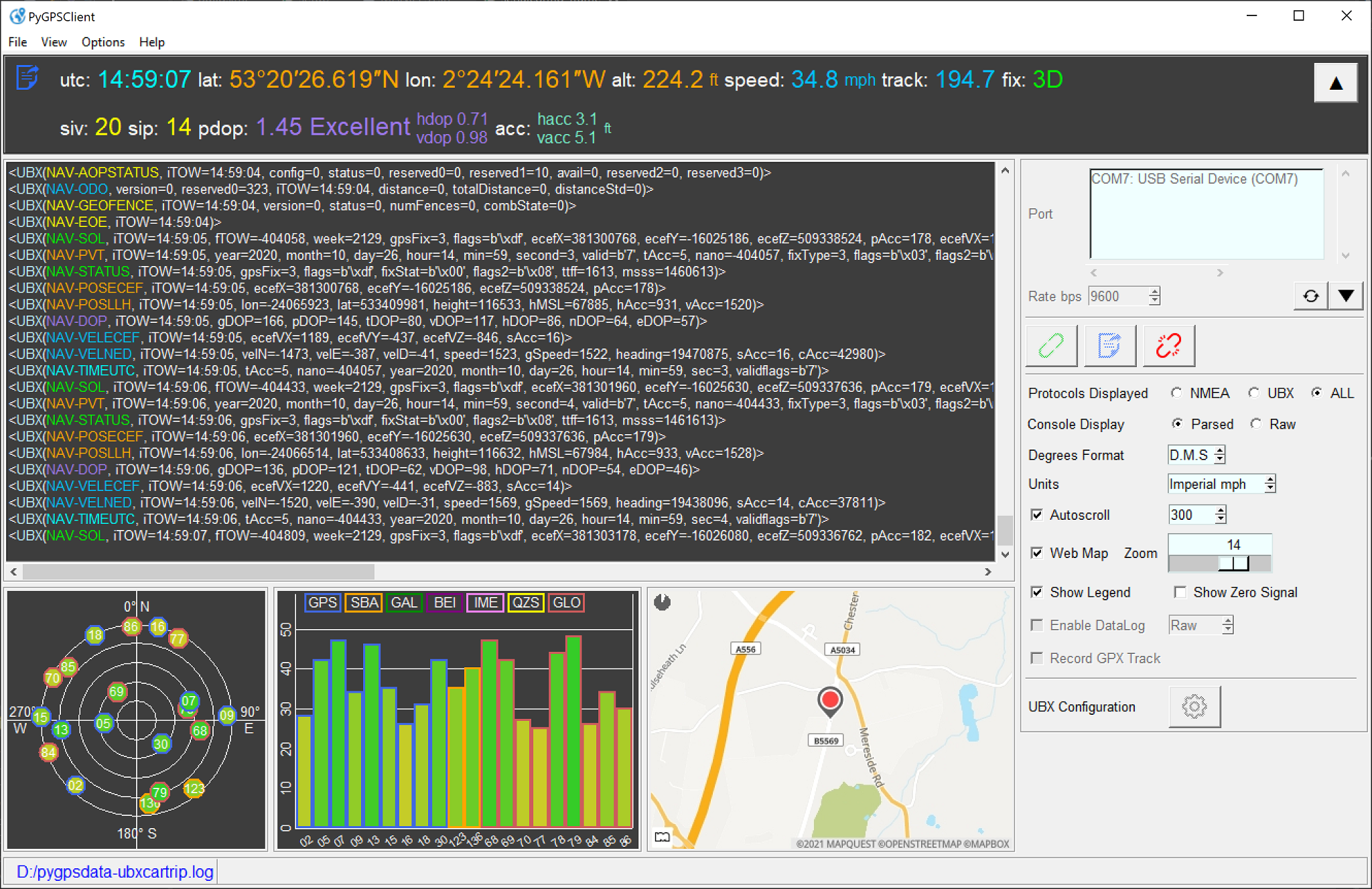Click the refresh ports icon
Image resolution: width=1372 pixels, height=889 pixels.
1310,296
